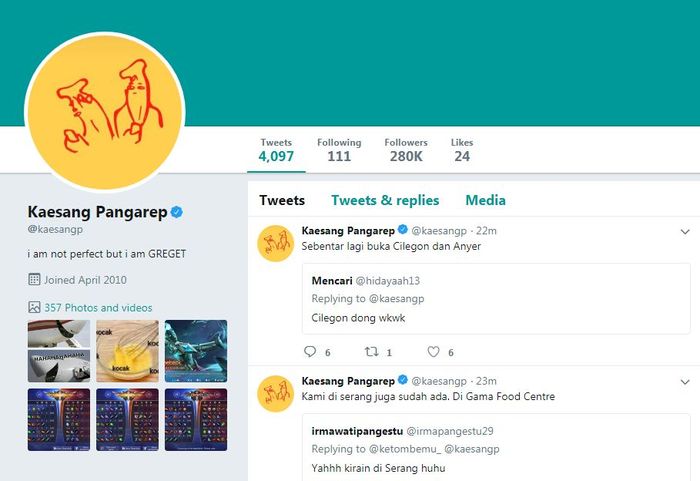The width and height of the screenshot is (700, 481).
Task: Click the reply icon on Cilegon tweet
Action: [310, 351]
